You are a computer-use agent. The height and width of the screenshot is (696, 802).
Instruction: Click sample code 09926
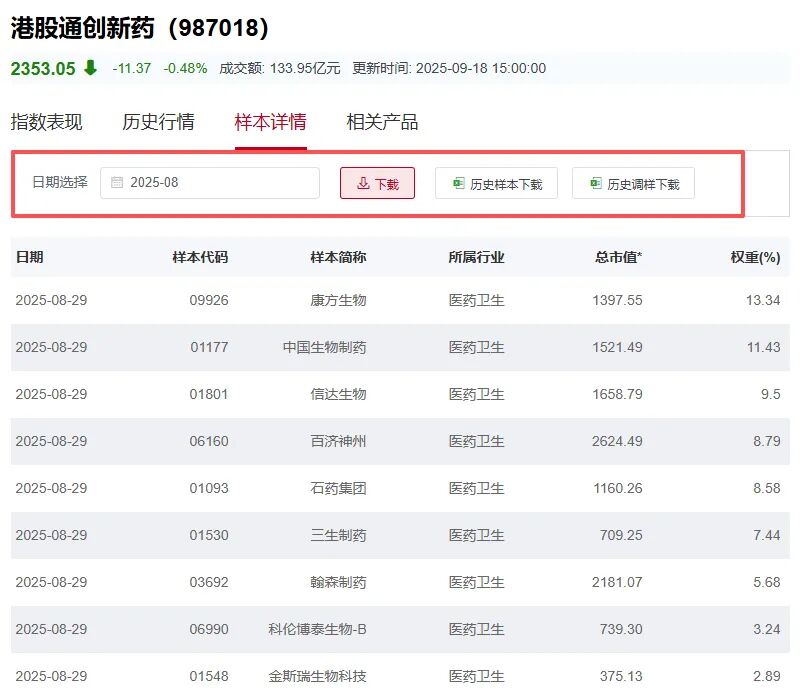click(x=209, y=300)
